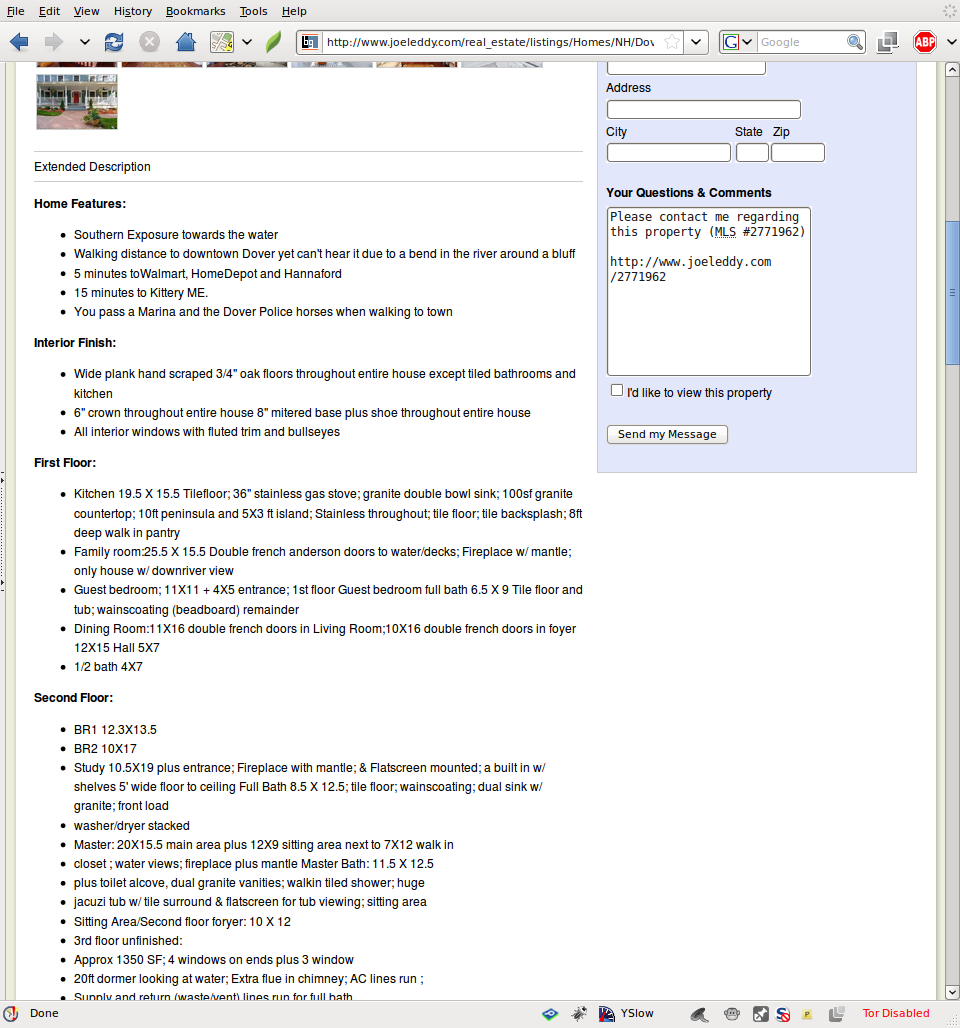Click into the State input field
Screen dimensions: 960x1028
752,153
